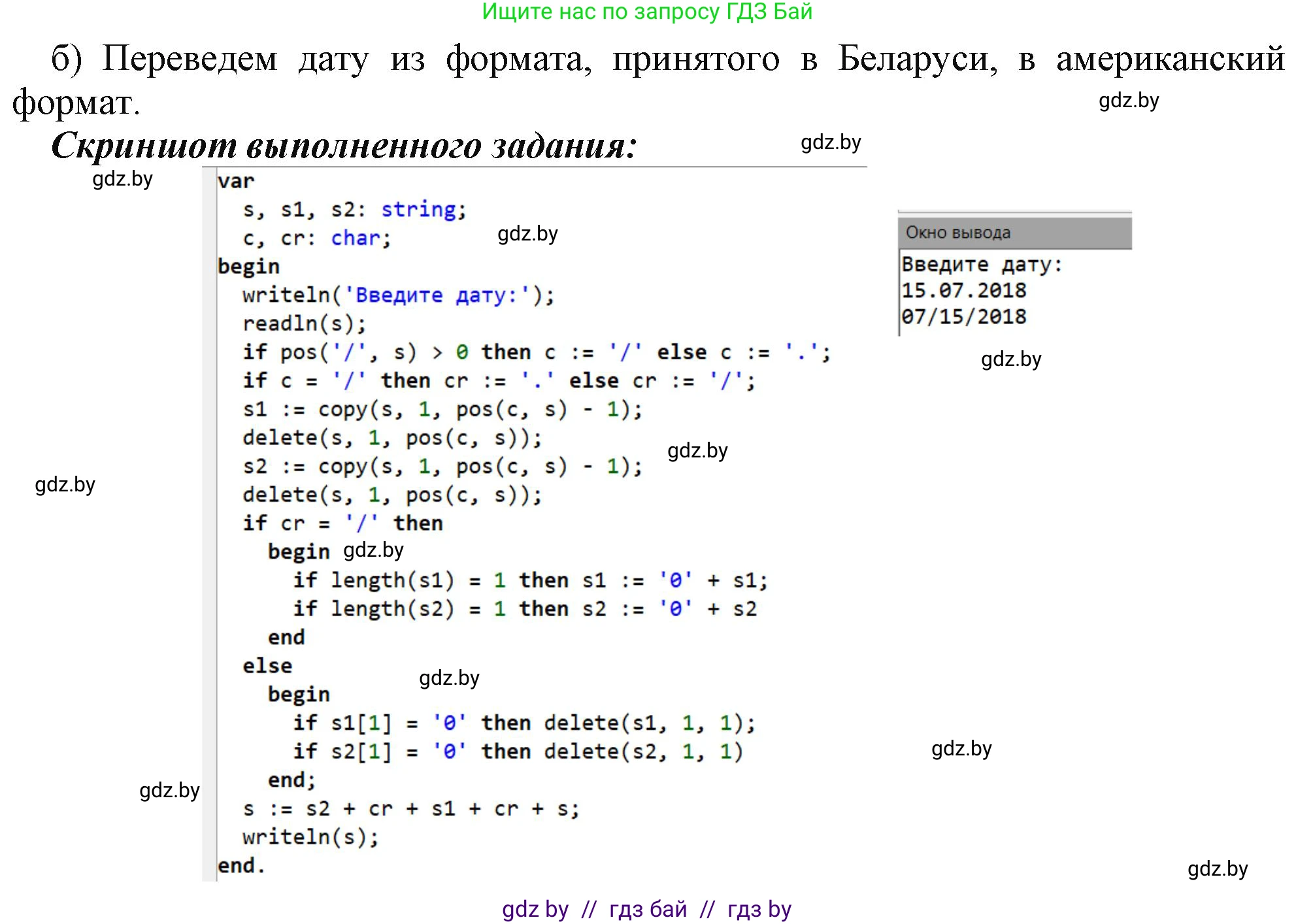Click the writeln('Введите дату:') statement
Viewport: 1296px width, 924px height.
coord(395,294)
